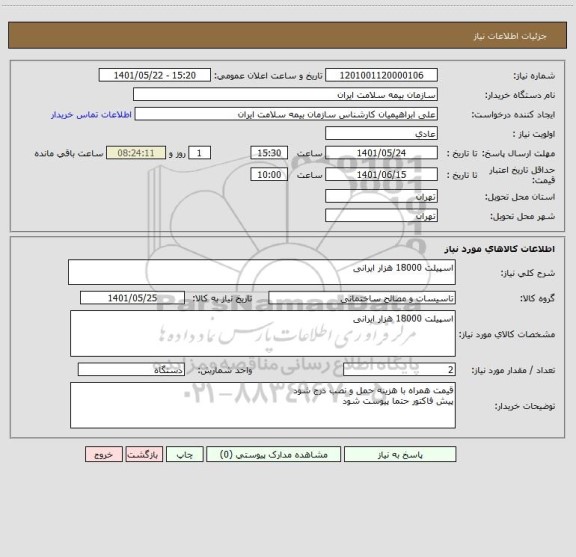Viewport: 576px width, 557px height.
Task: Click header title 'جزئیات اطلاعات نیاز'
Action: 510,36
